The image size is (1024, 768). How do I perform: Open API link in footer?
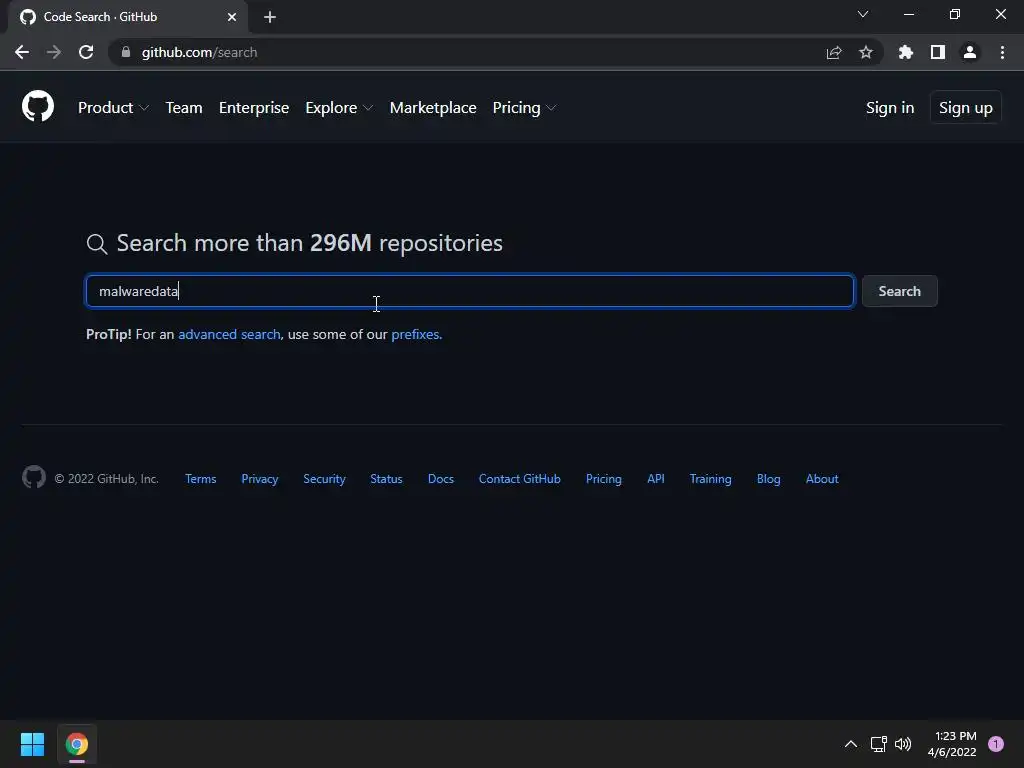(656, 479)
